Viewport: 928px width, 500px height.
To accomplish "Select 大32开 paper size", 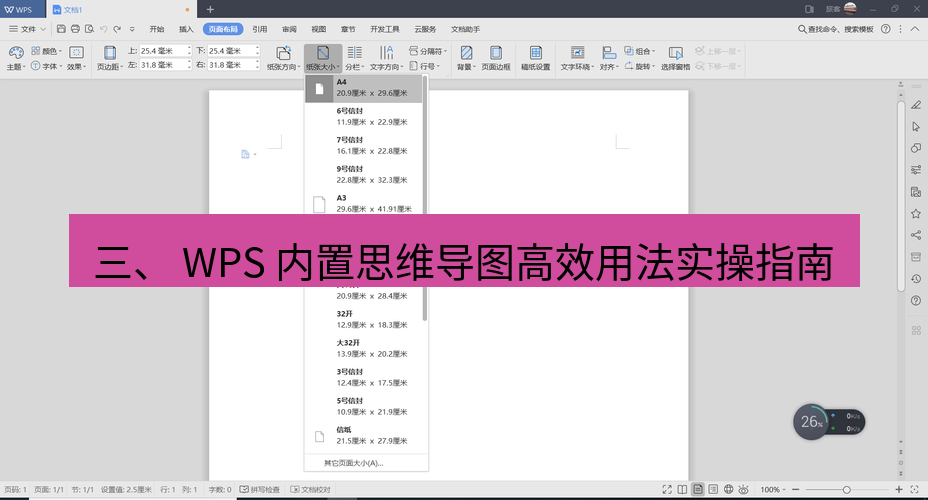I will pos(363,349).
